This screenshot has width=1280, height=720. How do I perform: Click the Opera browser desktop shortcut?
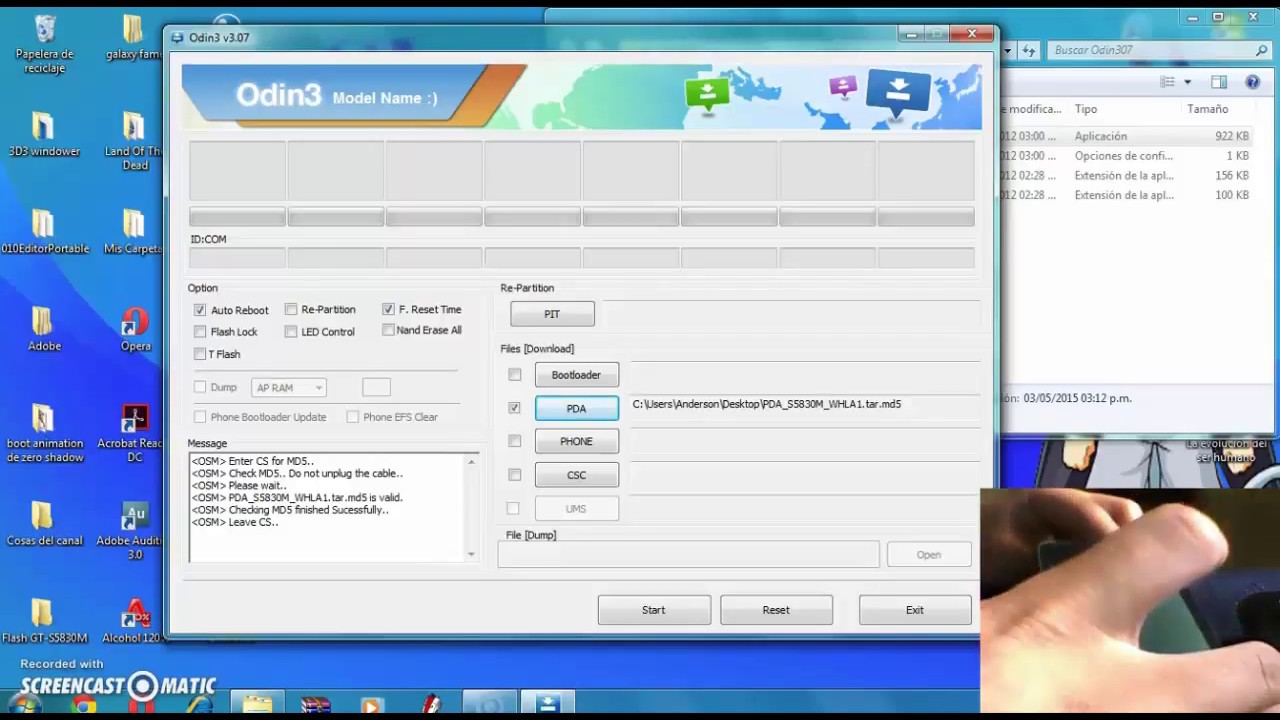tap(135, 329)
